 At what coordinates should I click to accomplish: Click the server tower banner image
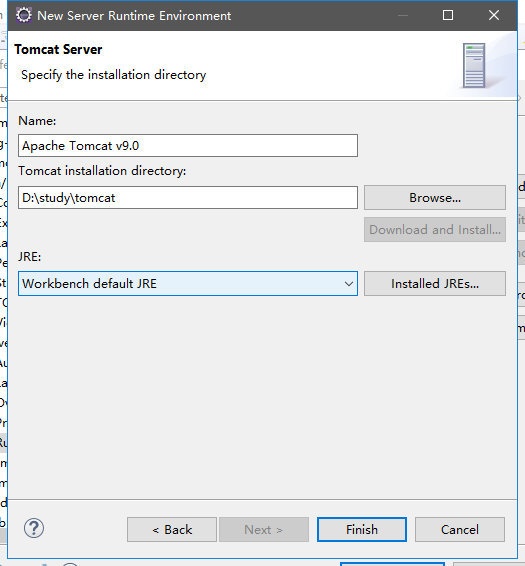[474, 65]
